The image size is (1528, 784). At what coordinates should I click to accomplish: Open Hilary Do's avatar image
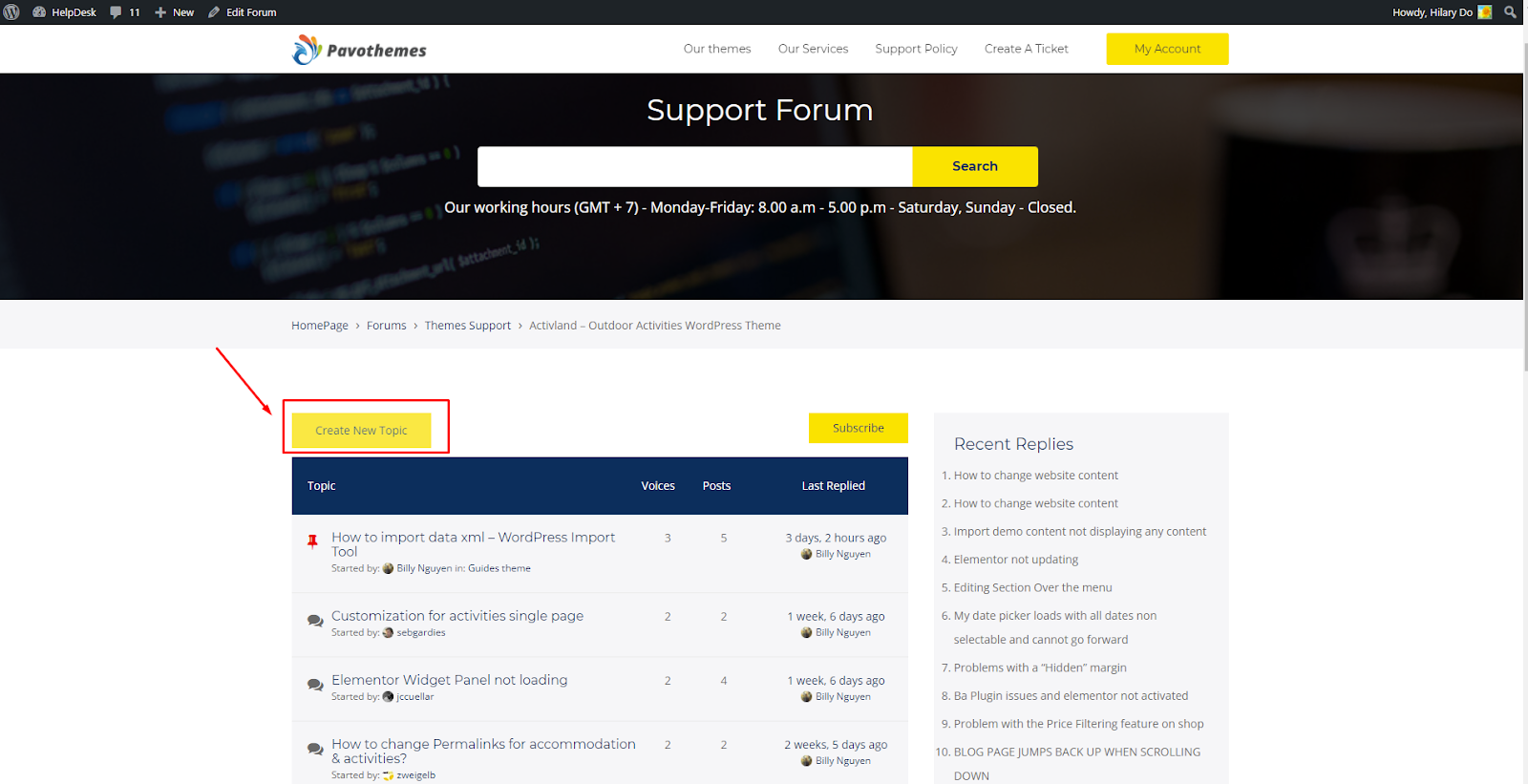(x=1485, y=12)
